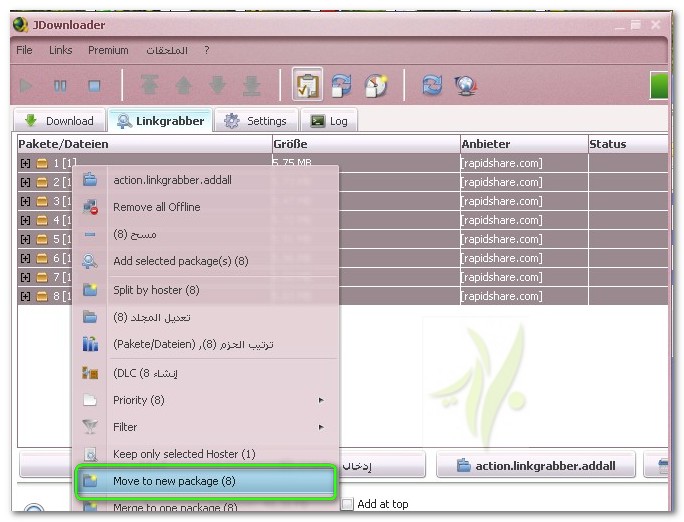Viewport: 684px width, 522px height.
Task: Click the Split by hoster icon
Action: click(x=90, y=290)
